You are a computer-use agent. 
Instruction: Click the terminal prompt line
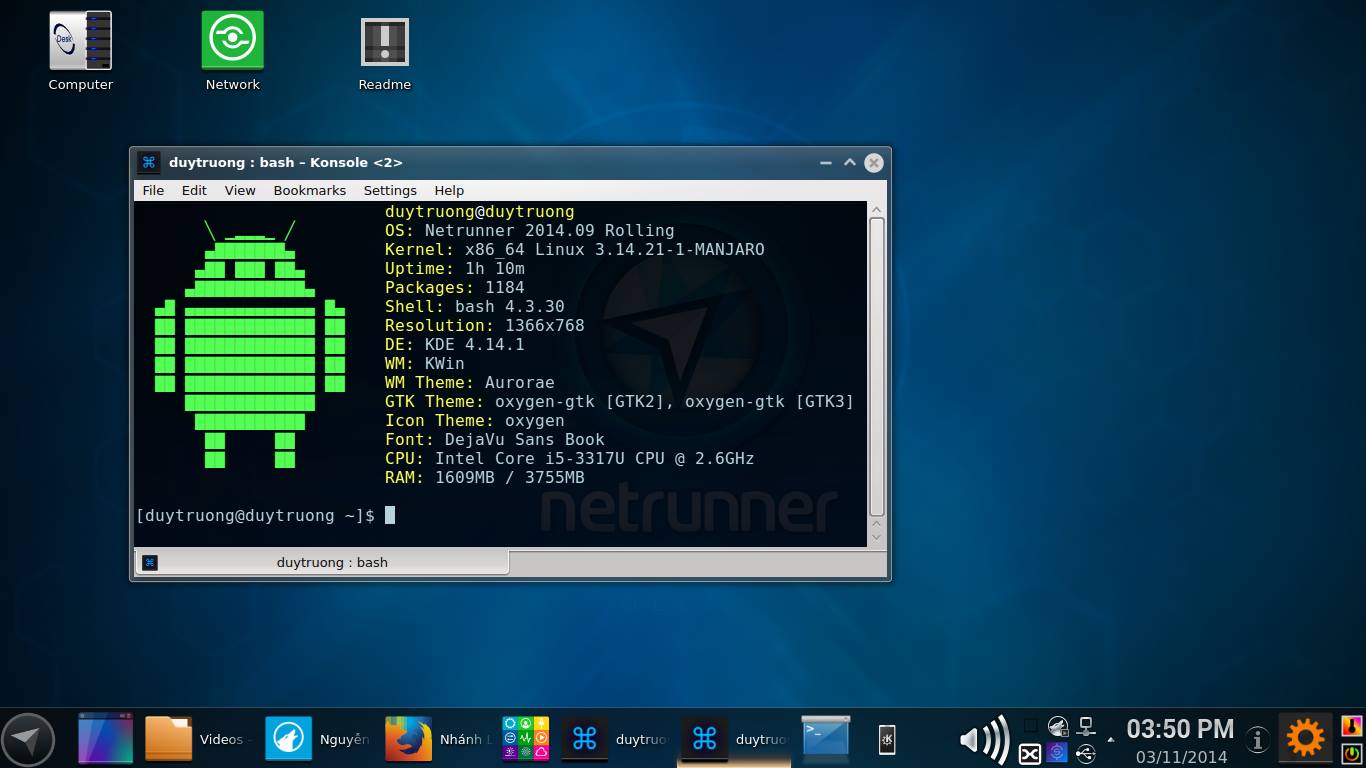pyautogui.click(x=265, y=515)
